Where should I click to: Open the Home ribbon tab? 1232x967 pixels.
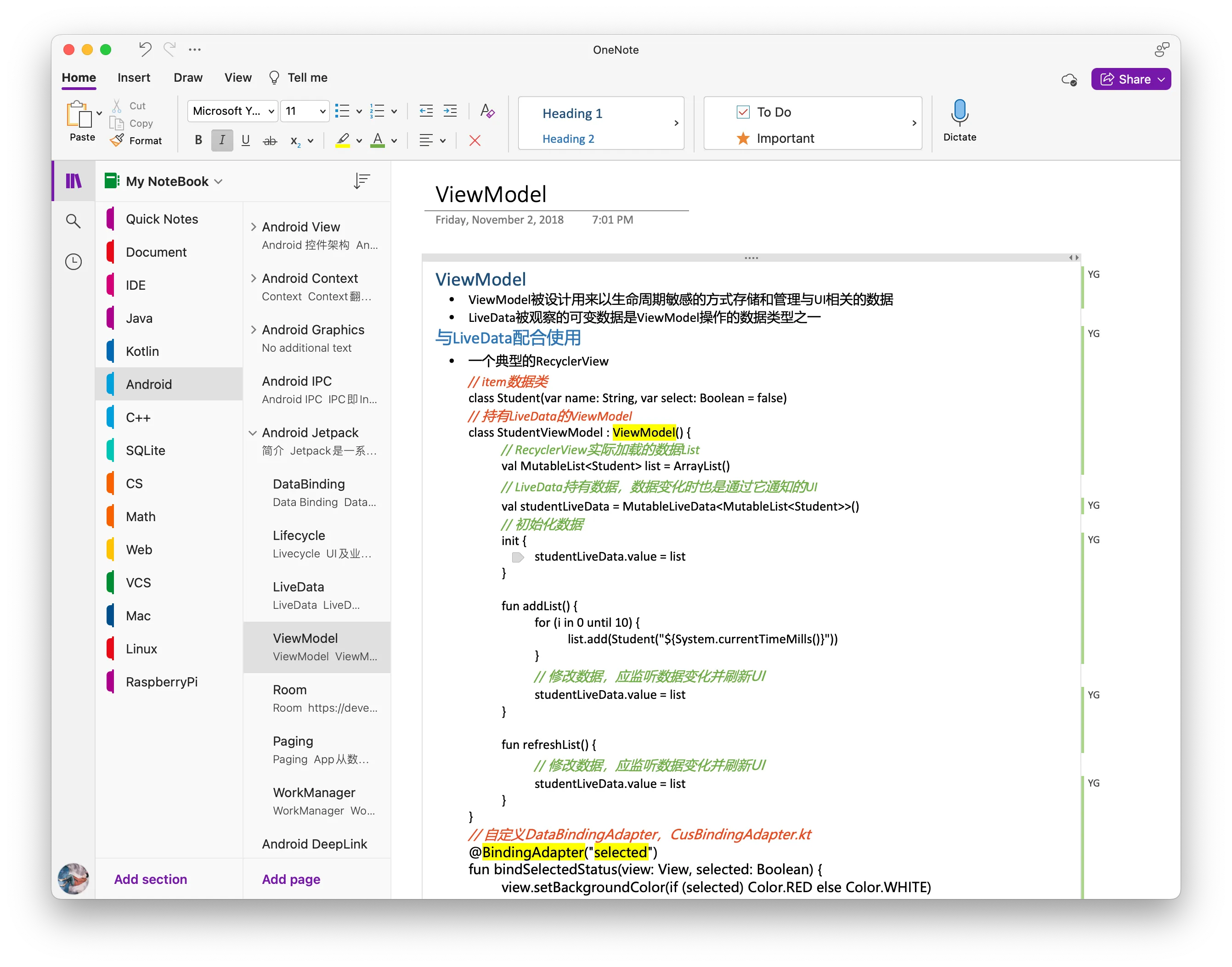[79, 77]
